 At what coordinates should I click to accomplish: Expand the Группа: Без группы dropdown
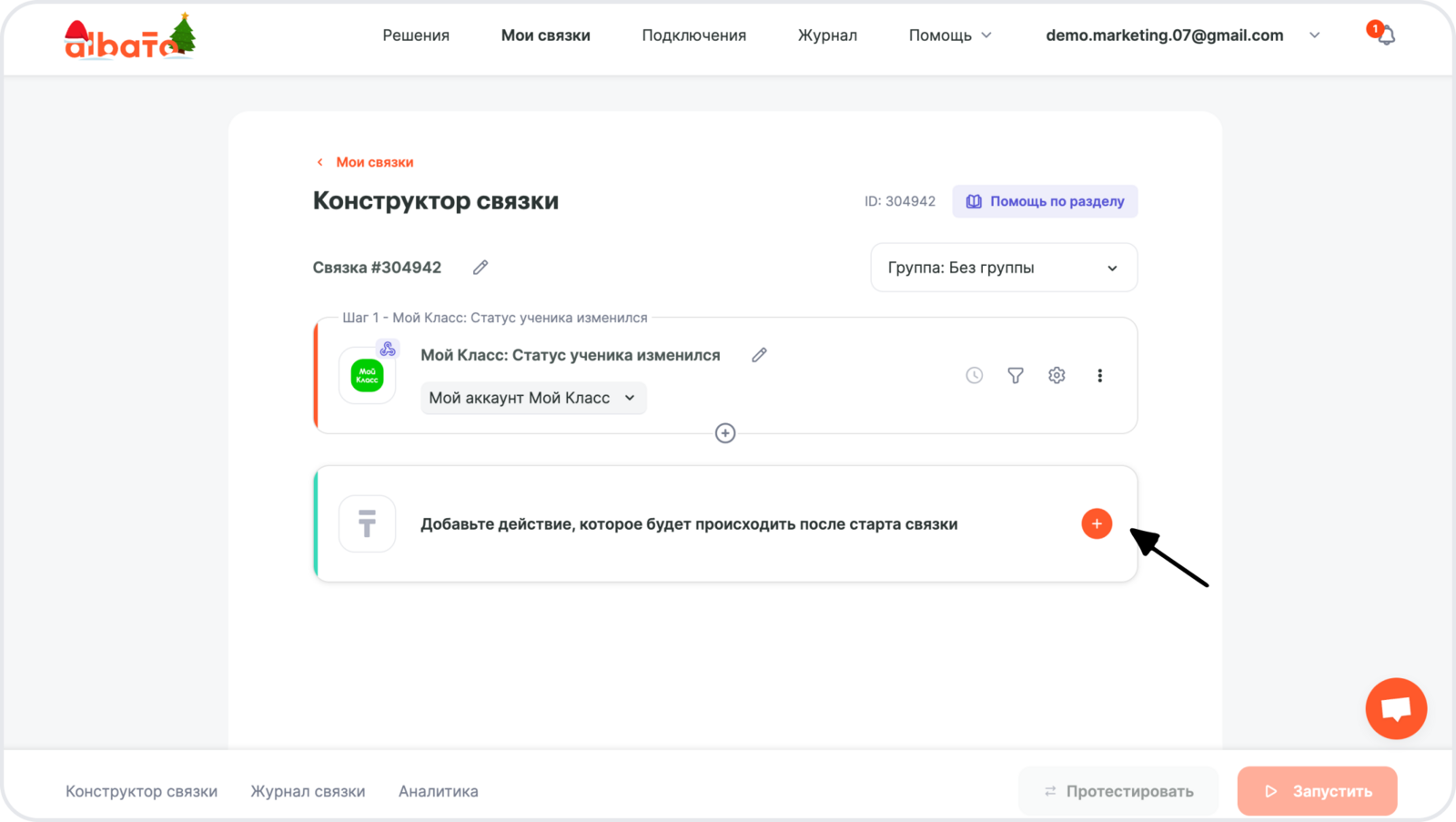(x=1004, y=268)
